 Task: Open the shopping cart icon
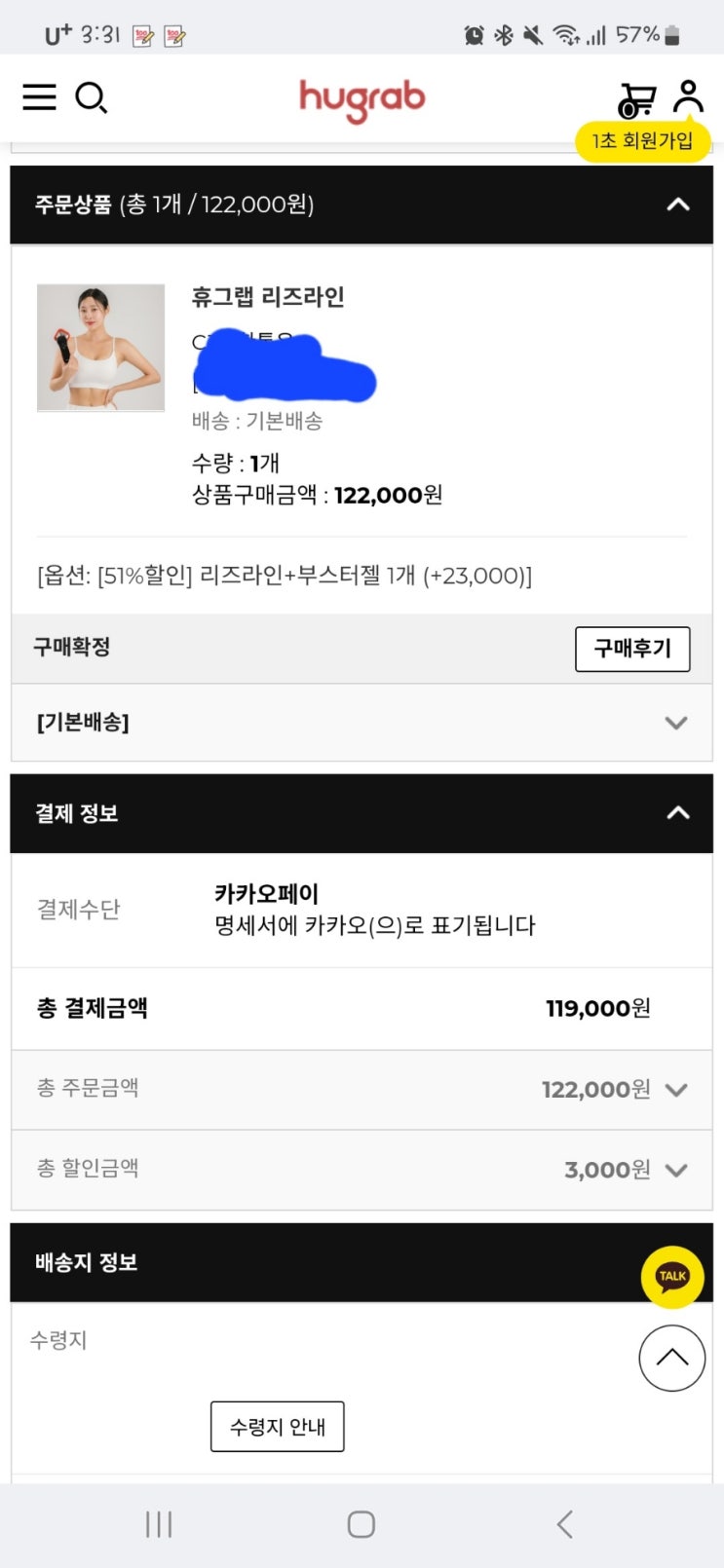(x=636, y=99)
